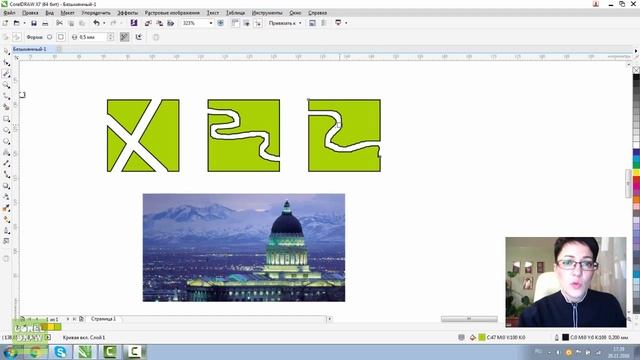The height and width of the screenshot is (360, 640).
Task: Expand the dropdown arrow after the red monitor icon
Action: coord(346,23)
